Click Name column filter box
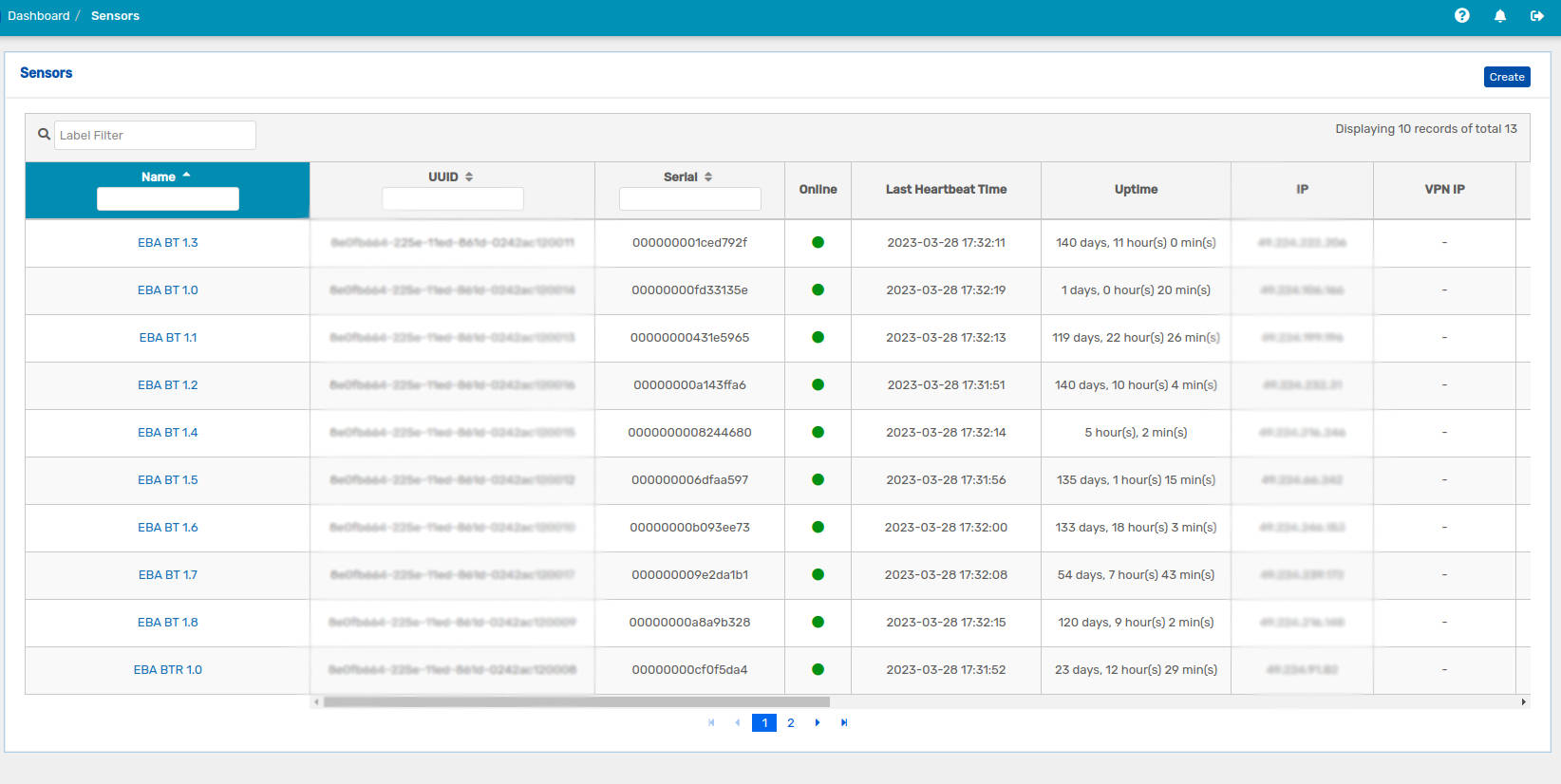Image resolution: width=1561 pixels, height=784 pixels. [x=168, y=198]
